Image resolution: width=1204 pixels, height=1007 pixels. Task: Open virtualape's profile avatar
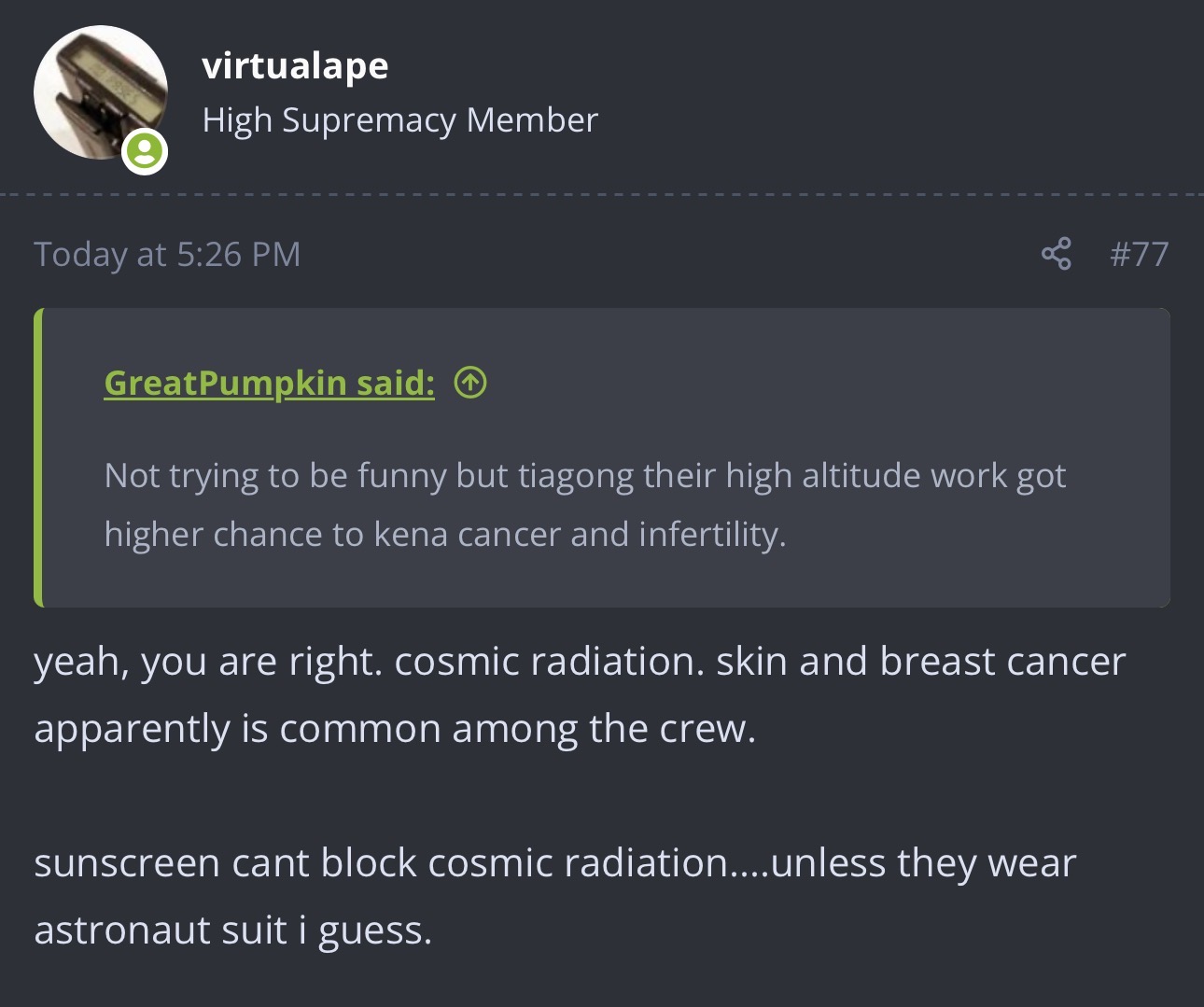tap(101, 92)
